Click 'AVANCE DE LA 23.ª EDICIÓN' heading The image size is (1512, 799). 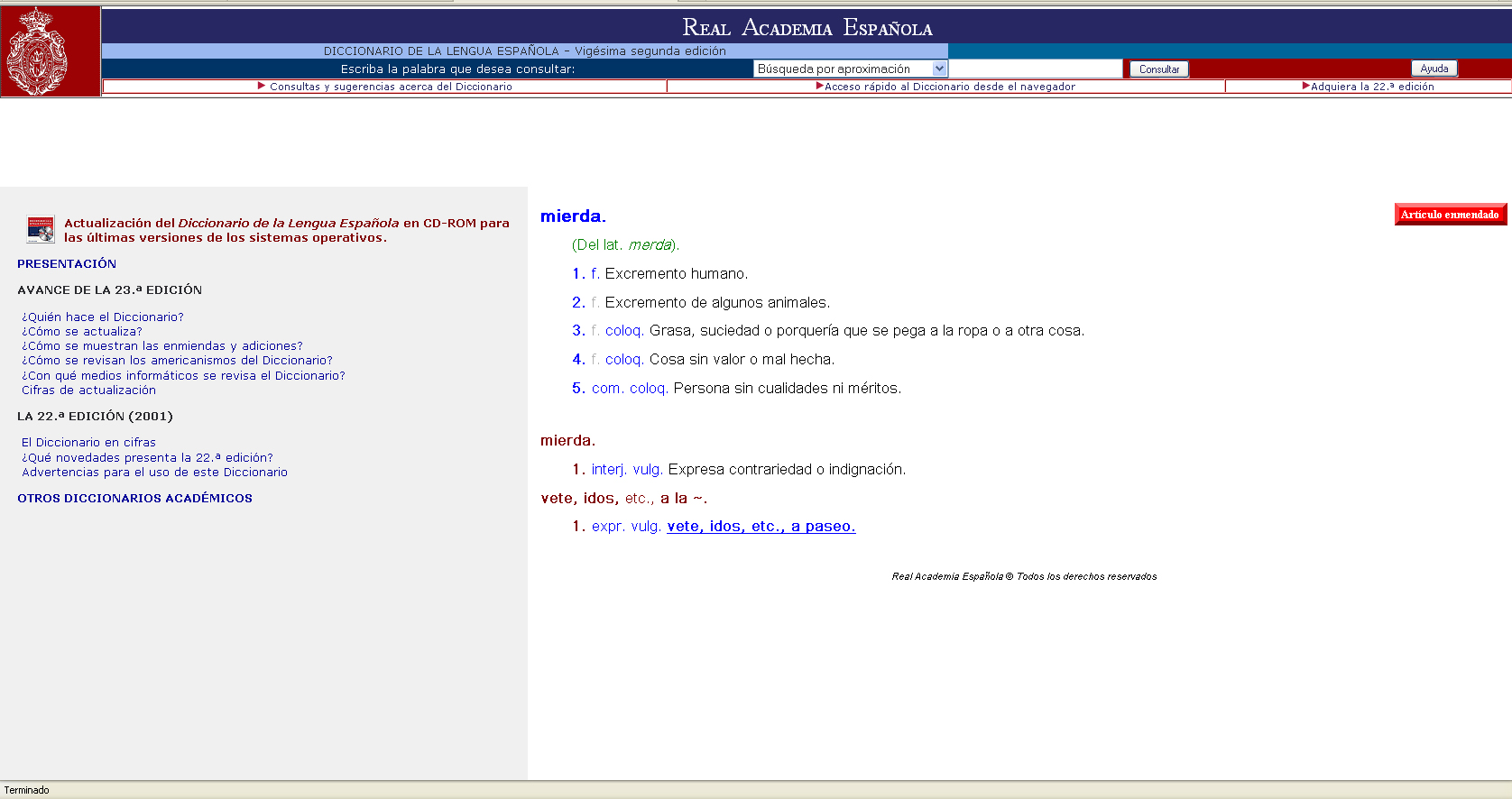click(109, 289)
